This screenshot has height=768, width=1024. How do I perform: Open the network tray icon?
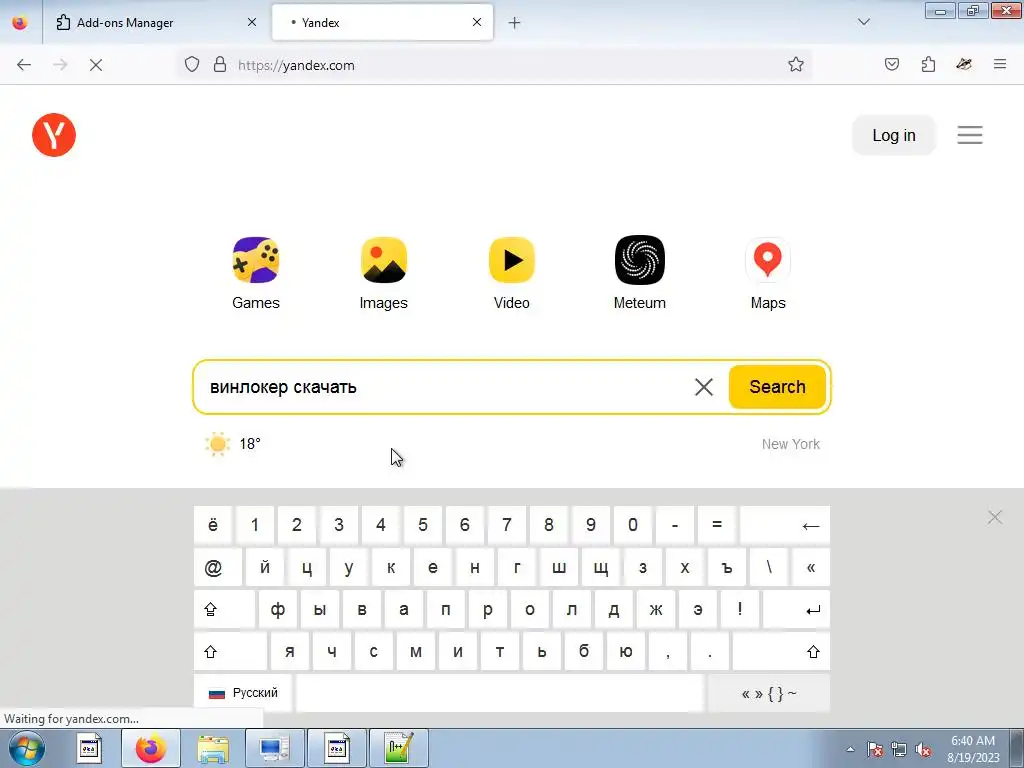click(x=899, y=750)
